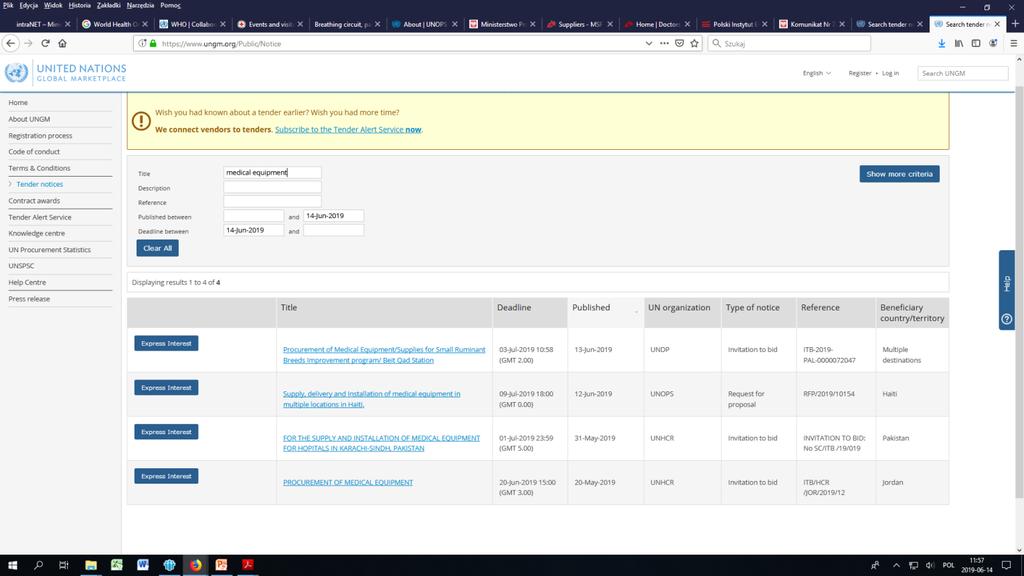Click the United Nations Global Marketplace logo
The image size is (1024, 576).
click(65, 72)
